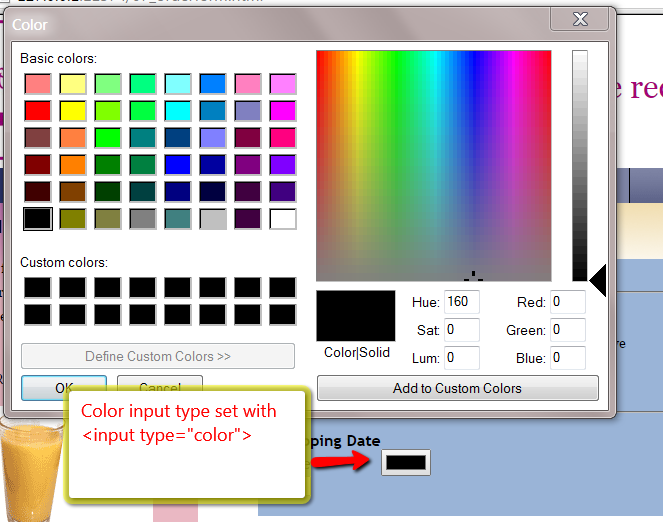Click the Blue value input box
This screenshot has width=663, height=522.
(567, 357)
